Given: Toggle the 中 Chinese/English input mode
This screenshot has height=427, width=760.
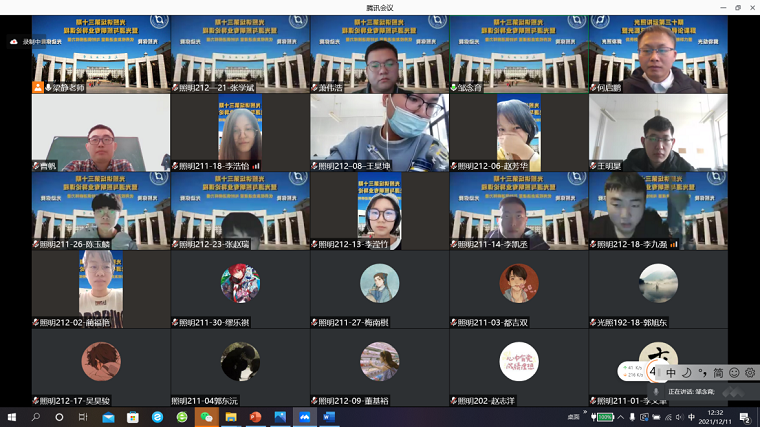Looking at the screenshot, I should click(671, 372).
